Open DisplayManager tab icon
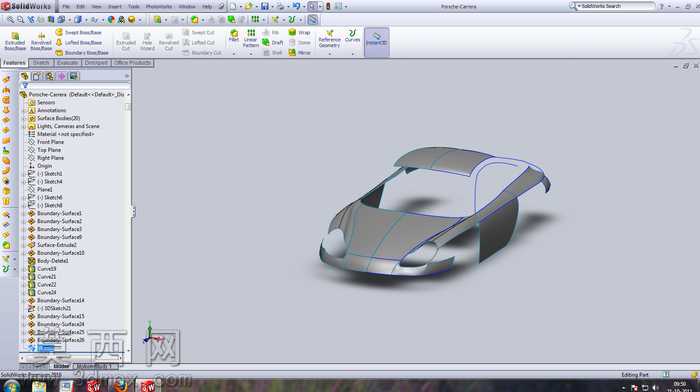700x392 pixels. coord(74,76)
